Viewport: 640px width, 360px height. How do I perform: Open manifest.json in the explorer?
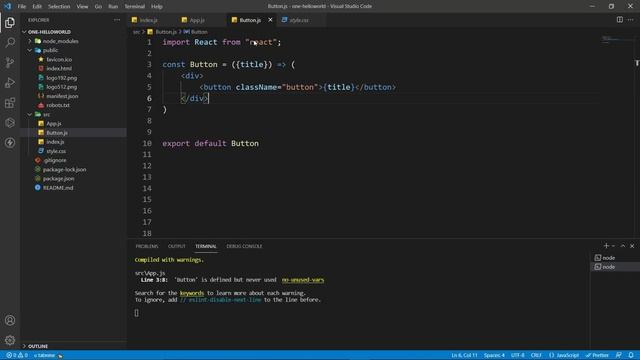click(62, 96)
